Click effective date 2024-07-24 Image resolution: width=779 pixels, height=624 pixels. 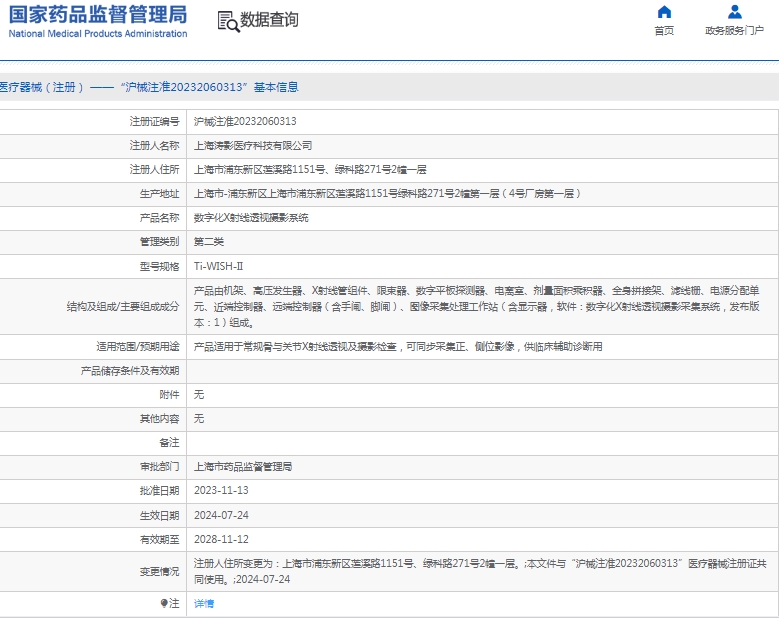point(221,515)
